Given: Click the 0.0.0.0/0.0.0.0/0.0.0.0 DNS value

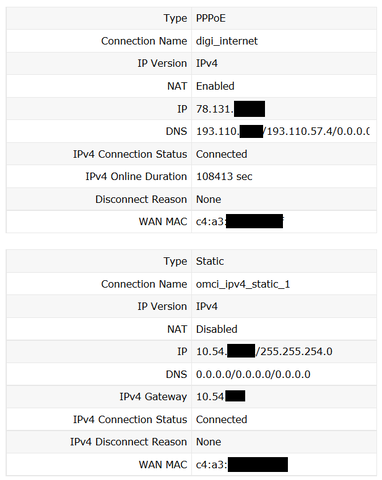Looking at the screenshot, I should 253,374.
